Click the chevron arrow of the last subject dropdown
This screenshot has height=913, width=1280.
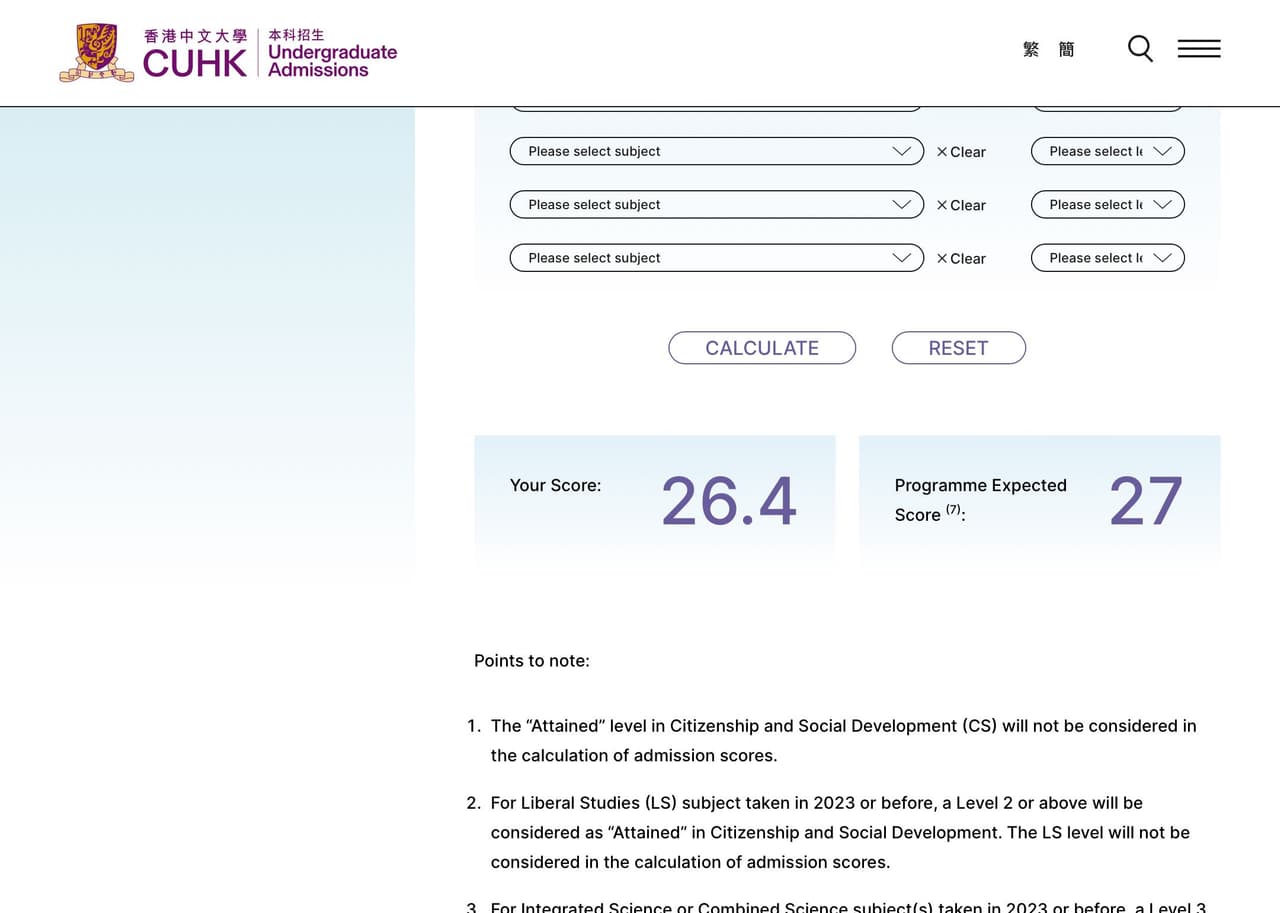click(901, 258)
